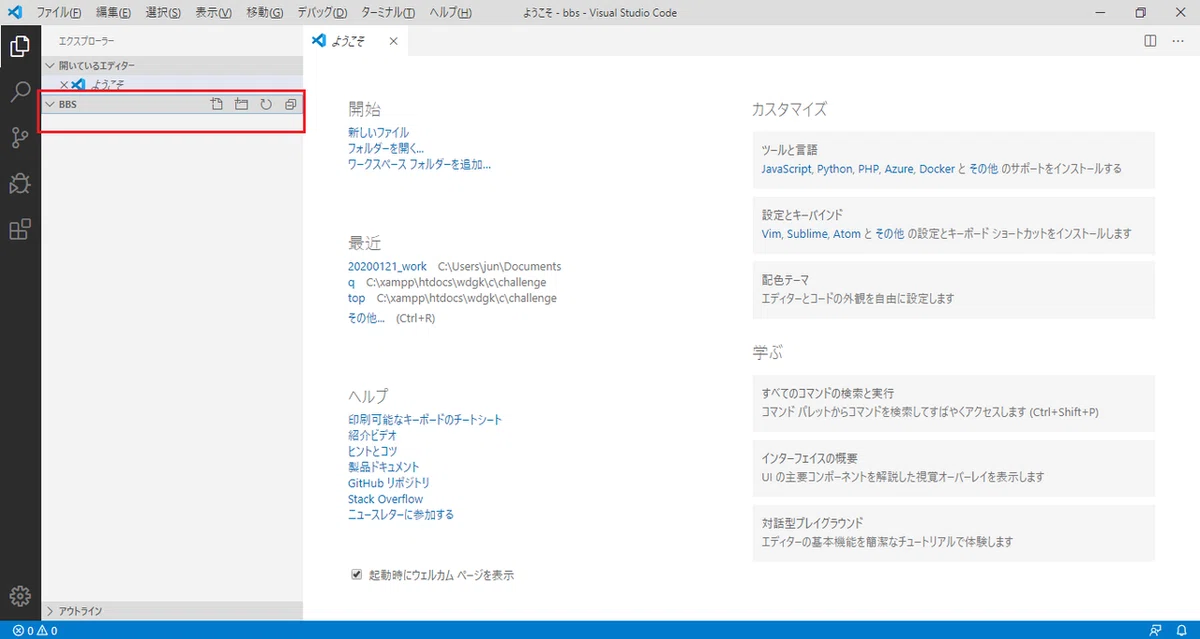
Task: Open the Stack Overflow link
Action: (x=385, y=499)
